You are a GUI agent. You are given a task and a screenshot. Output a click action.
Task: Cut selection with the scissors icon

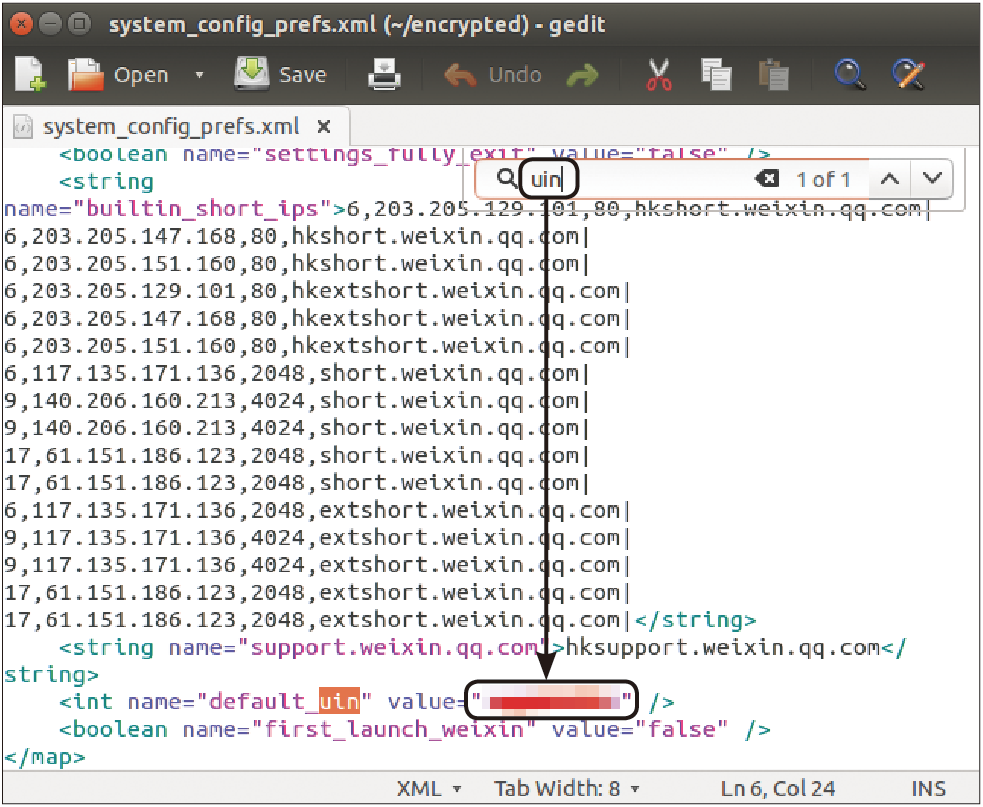(x=659, y=75)
